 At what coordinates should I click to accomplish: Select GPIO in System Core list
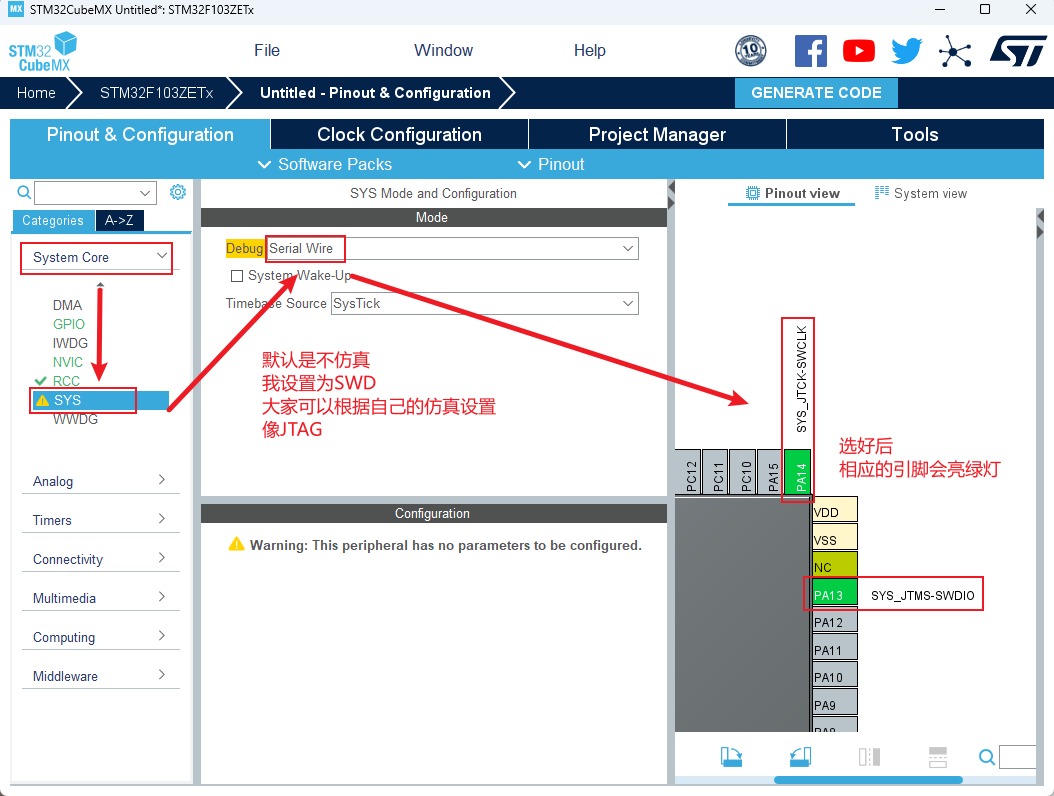[x=69, y=324]
